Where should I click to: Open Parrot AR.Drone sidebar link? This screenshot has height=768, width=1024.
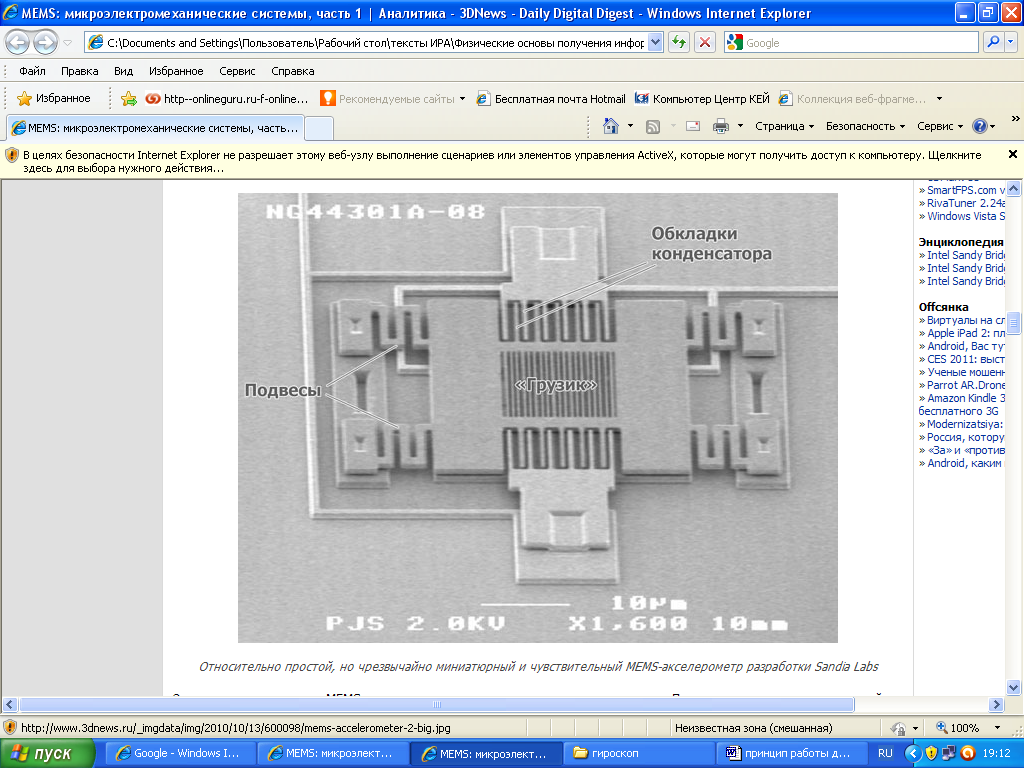click(966, 385)
